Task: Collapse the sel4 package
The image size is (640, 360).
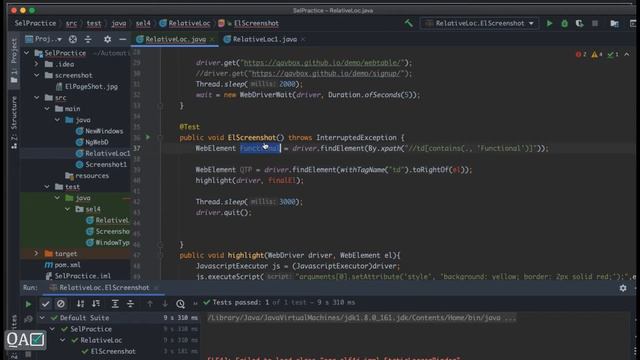Action: pyautogui.click(x=67, y=209)
